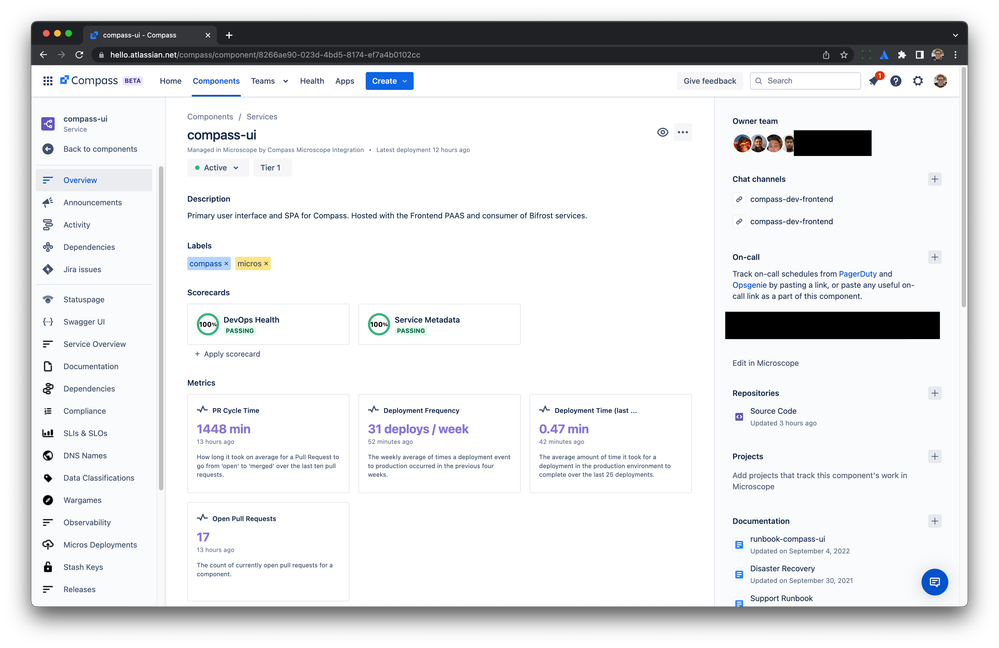Open the help question mark icon

pos(894,81)
